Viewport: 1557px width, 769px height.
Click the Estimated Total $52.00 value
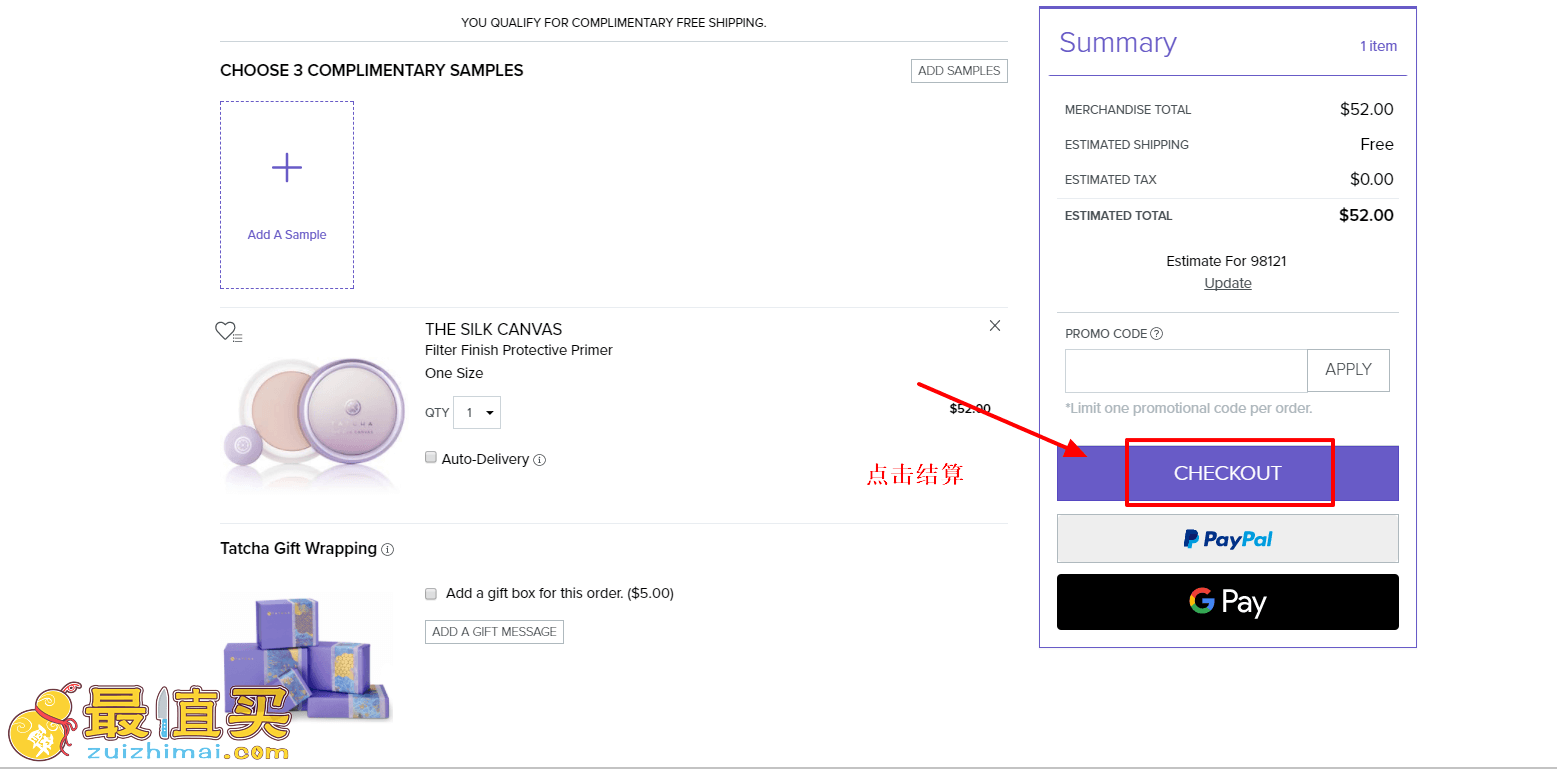point(1367,215)
